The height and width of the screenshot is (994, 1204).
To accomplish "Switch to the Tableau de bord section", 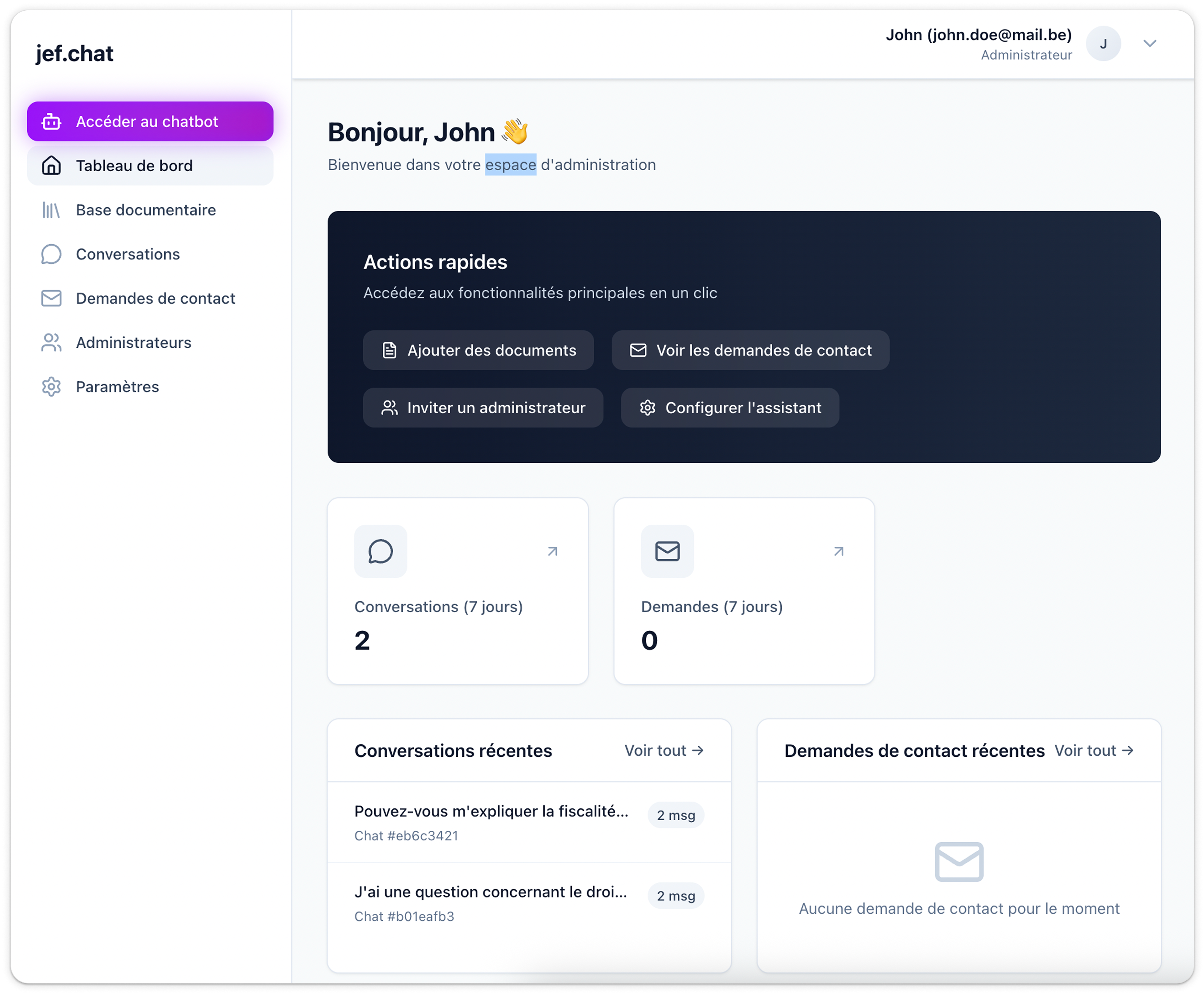I will pos(134,165).
